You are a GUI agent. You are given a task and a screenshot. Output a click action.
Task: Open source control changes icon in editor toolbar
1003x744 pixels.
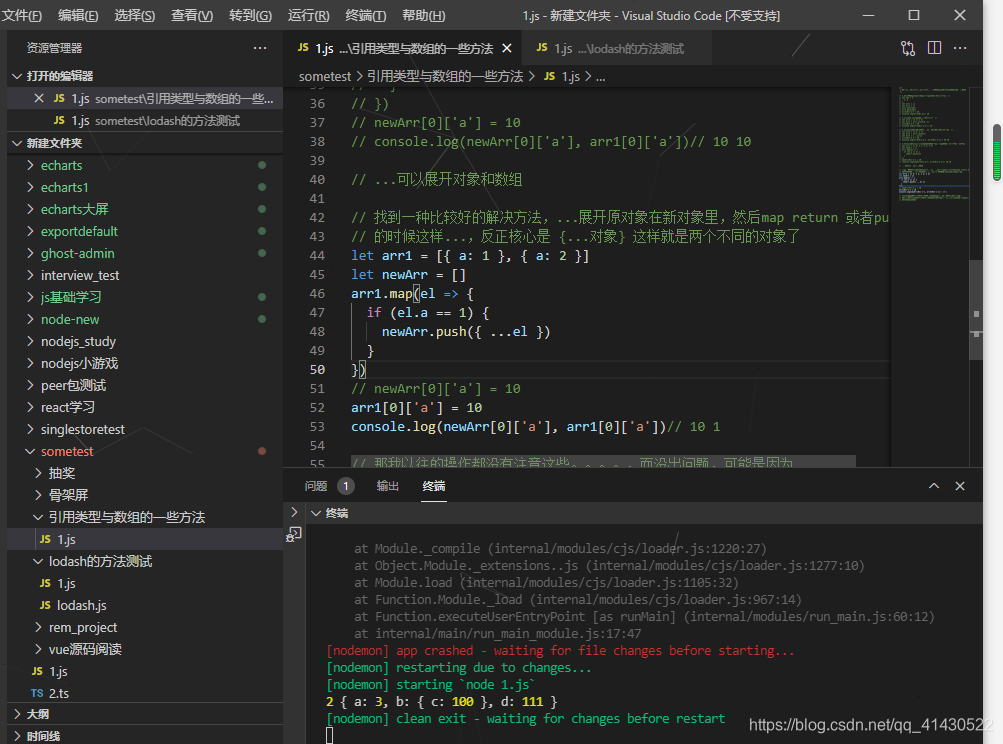908,49
